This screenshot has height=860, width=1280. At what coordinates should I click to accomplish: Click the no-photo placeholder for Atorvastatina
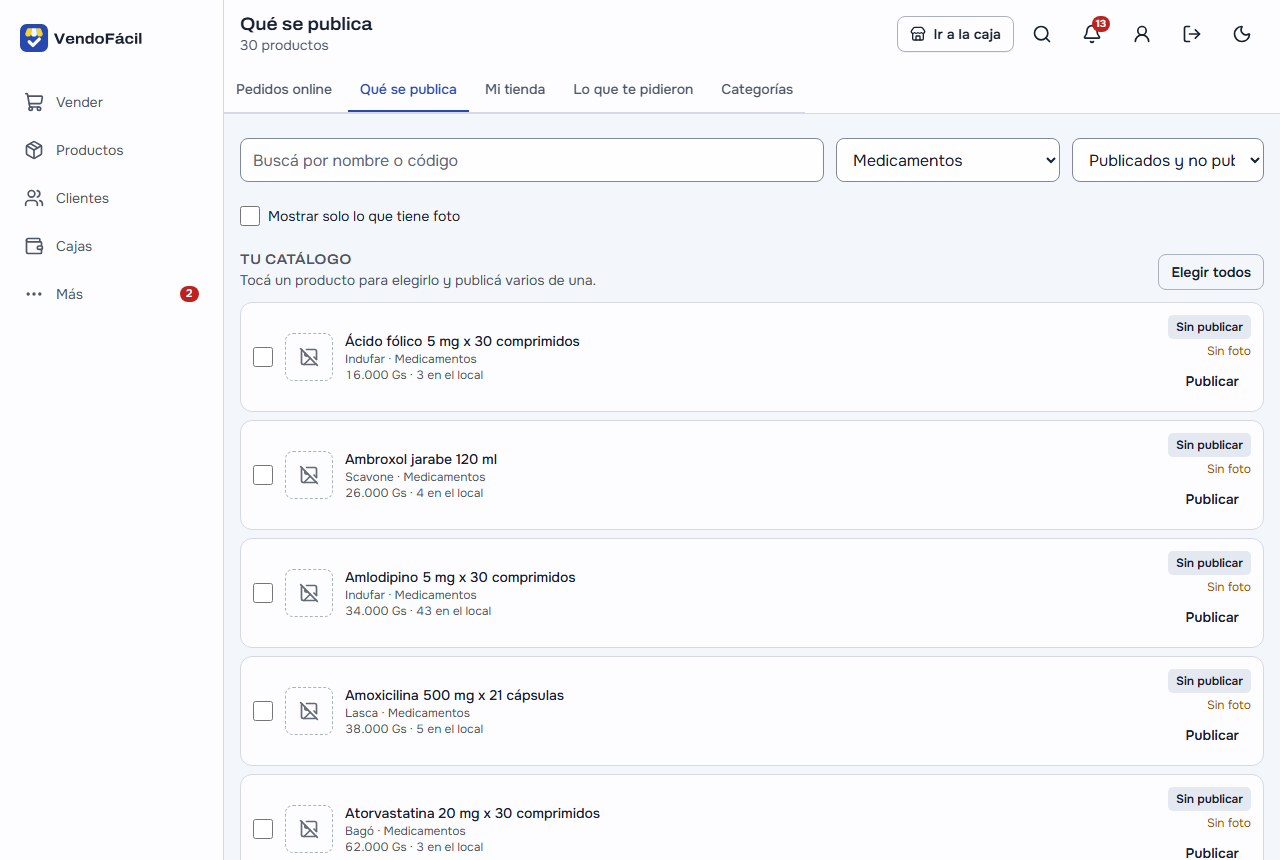(309, 829)
